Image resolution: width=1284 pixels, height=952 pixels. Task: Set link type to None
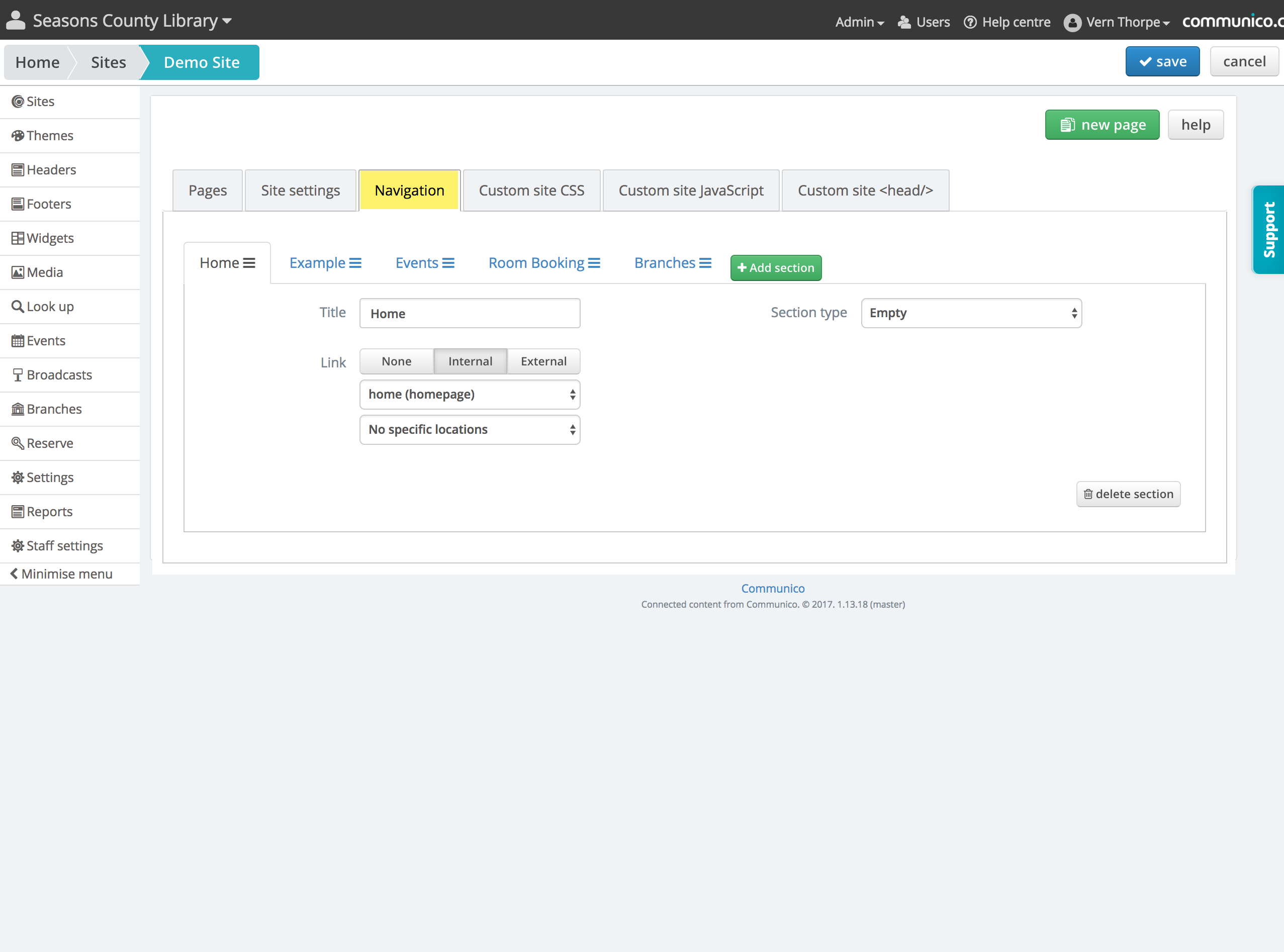[x=397, y=361]
